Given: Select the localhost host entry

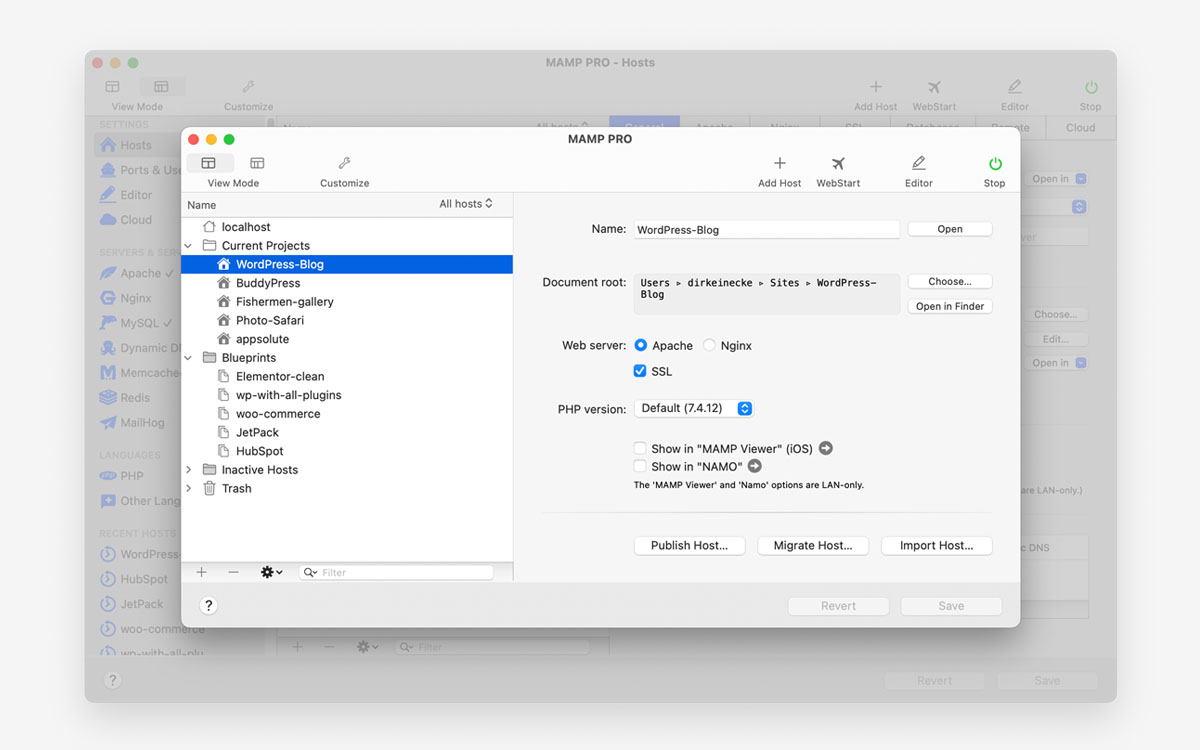Looking at the screenshot, I should 347,227.
